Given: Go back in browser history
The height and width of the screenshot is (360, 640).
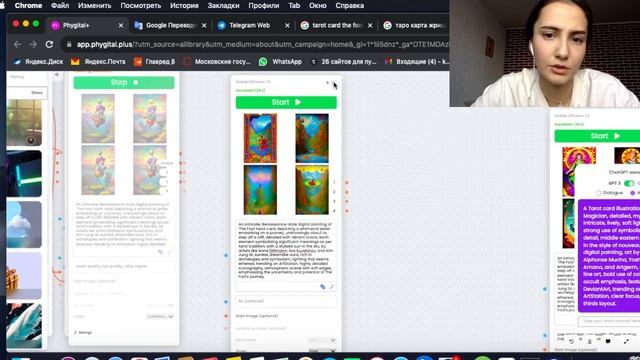Looking at the screenshot, I should 18,44.
